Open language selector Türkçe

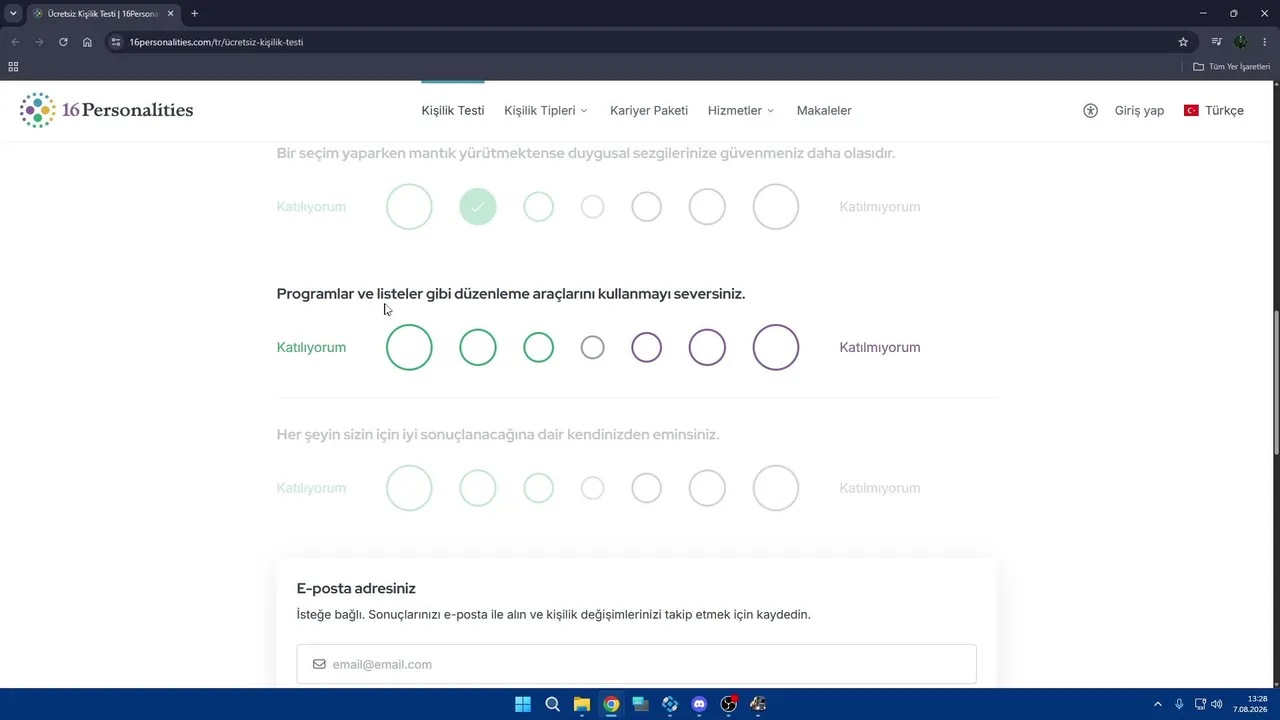[x=1214, y=111]
